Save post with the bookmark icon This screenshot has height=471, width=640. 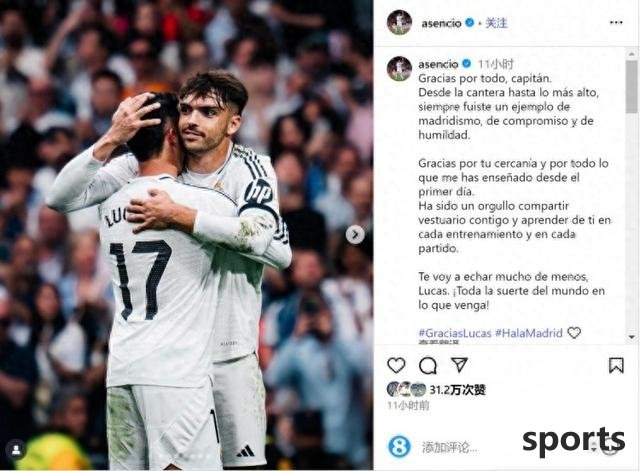point(616,366)
